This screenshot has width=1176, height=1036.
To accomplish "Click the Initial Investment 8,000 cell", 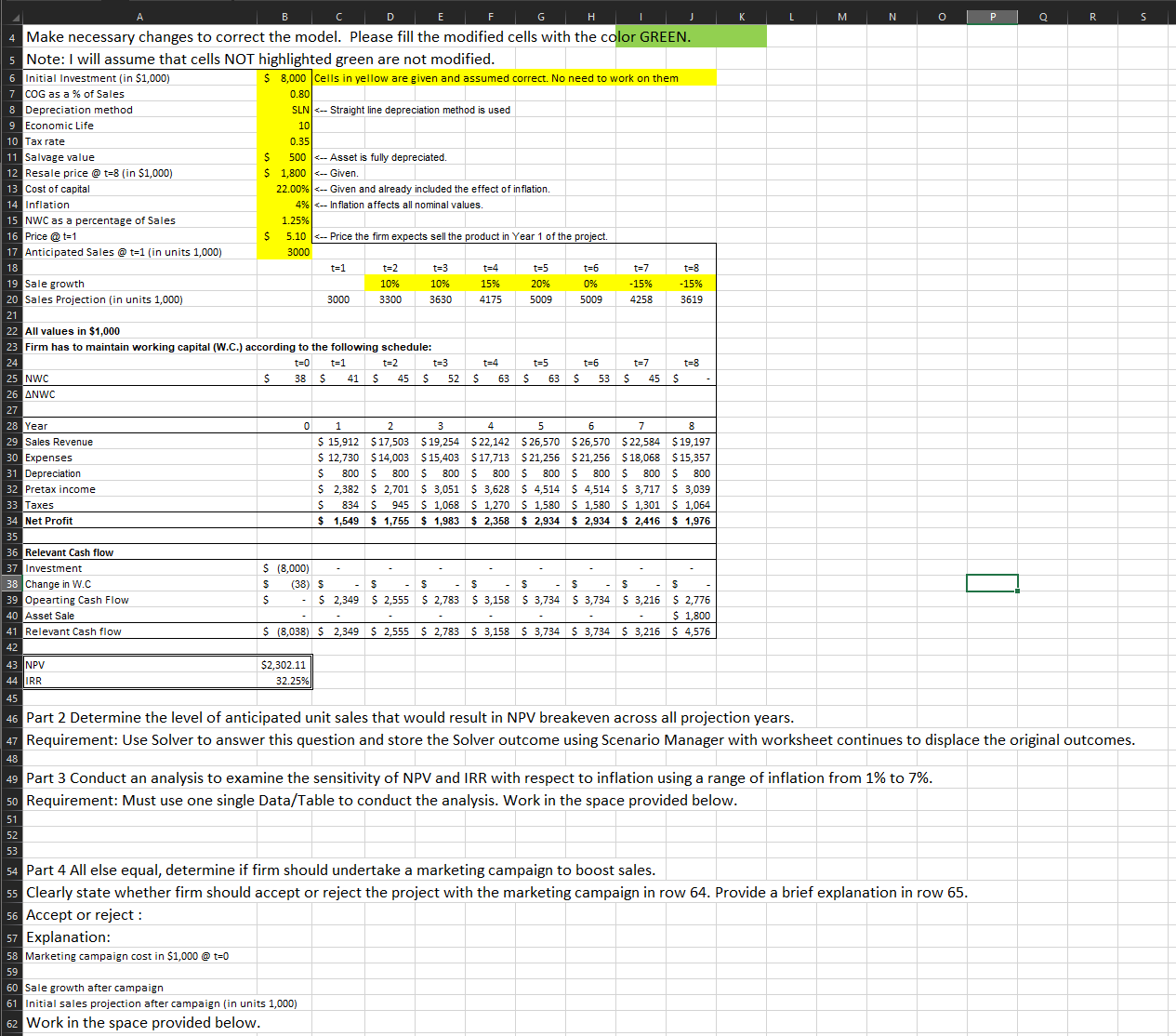I will pos(284,78).
